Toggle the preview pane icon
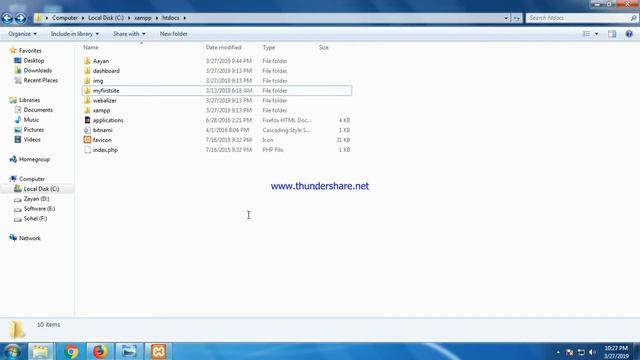Screen dimensions: 640x360 [612, 34]
